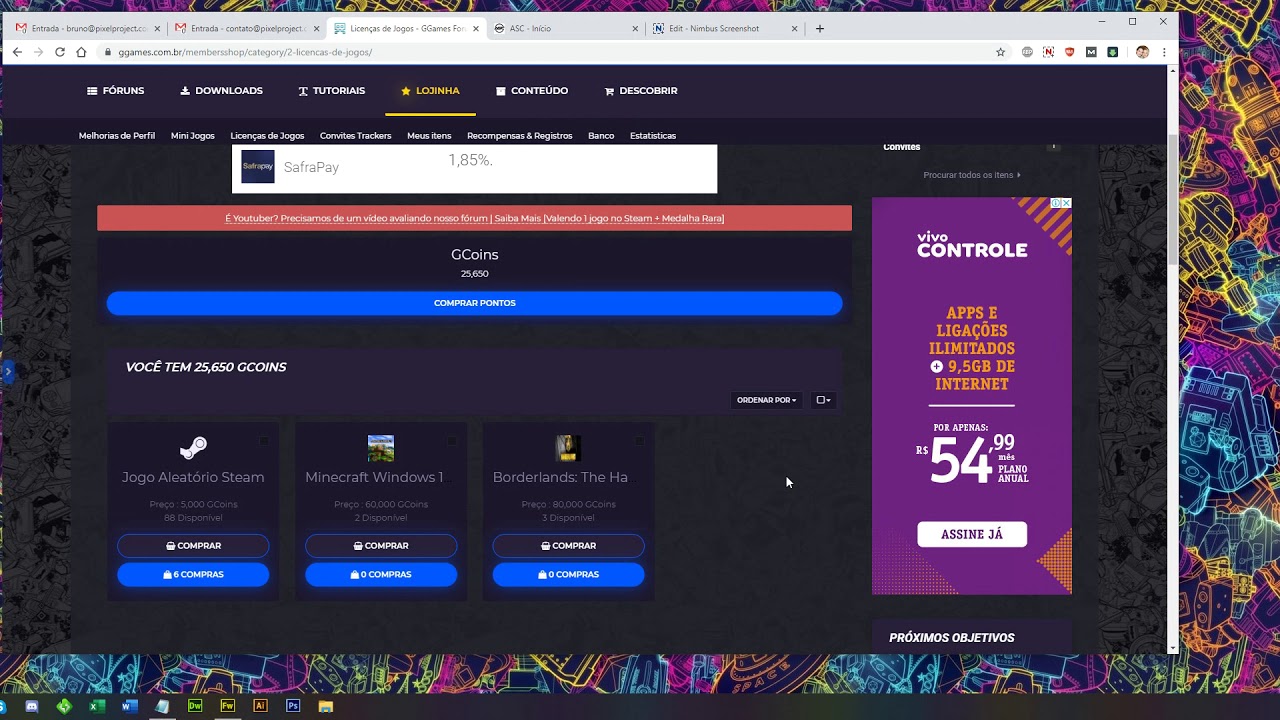Open the Chrome three-dot menu
1280x720 pixels.
point(1164,52)
